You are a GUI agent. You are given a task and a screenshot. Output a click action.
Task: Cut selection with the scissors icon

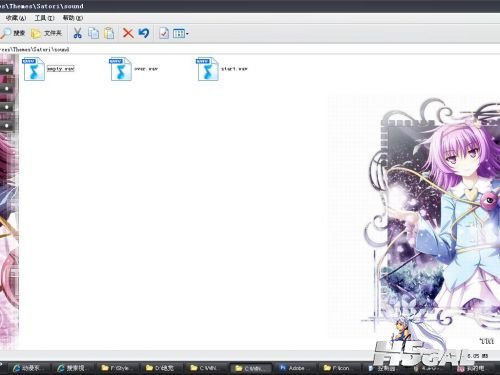pos(77,33)
